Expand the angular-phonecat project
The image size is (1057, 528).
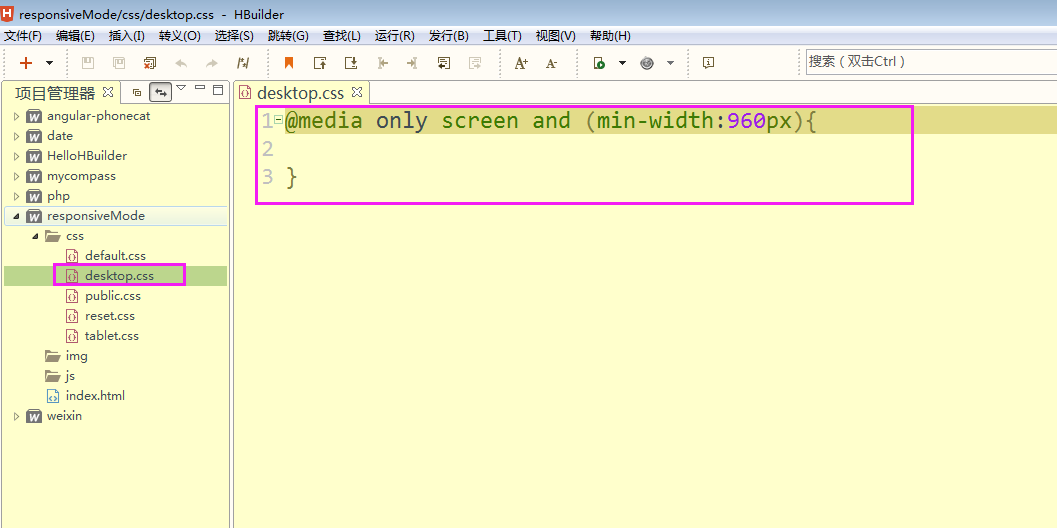[x=17, y=116]
